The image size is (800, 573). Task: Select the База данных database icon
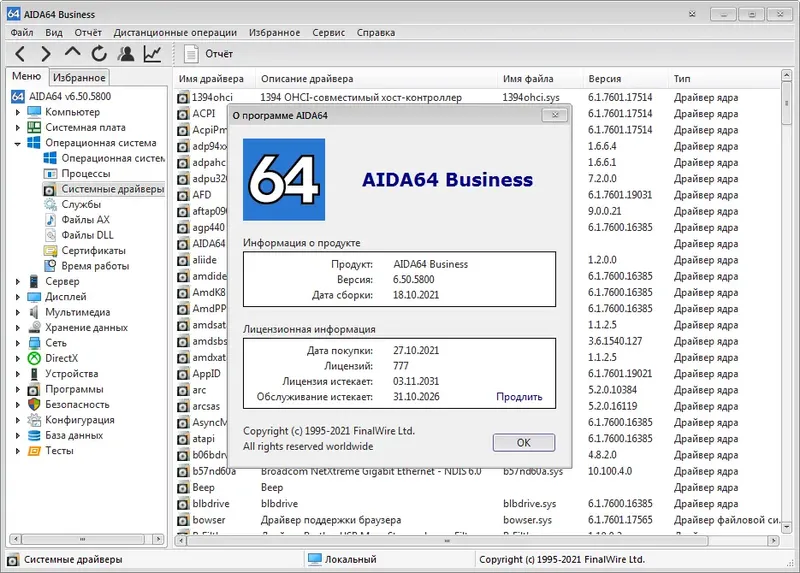pos(34,435)
